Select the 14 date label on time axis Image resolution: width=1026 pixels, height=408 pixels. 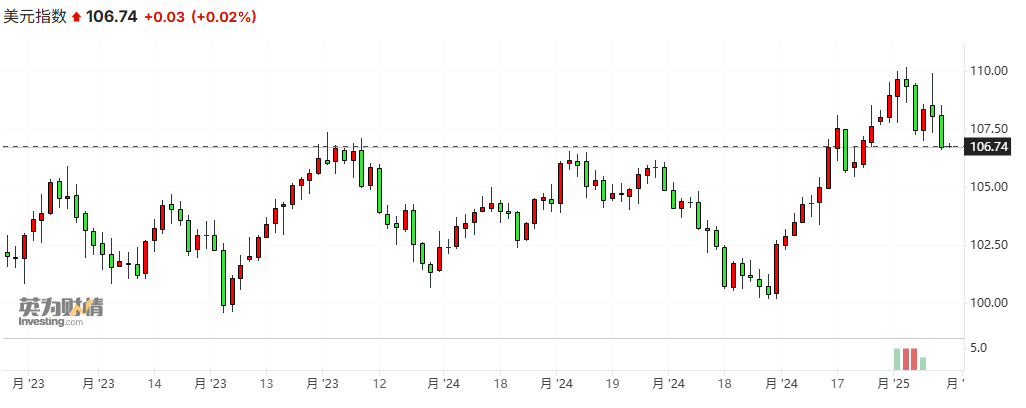(x=155, y=383)
